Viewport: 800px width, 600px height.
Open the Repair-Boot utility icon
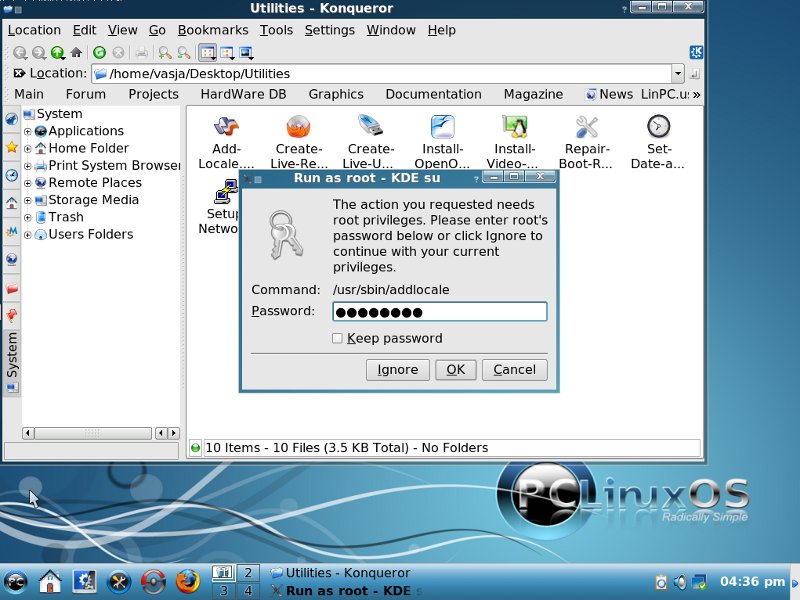[x=587, y=127]
